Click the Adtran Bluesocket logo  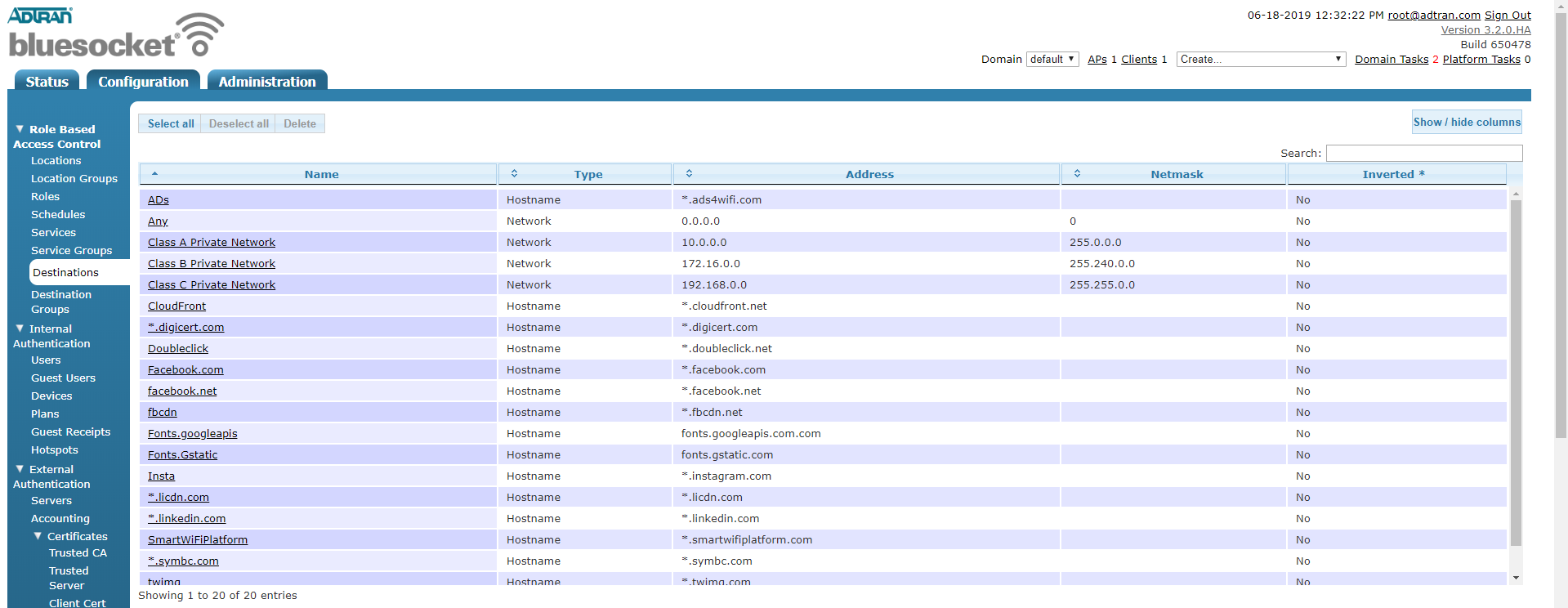click(x=116, y=34)
